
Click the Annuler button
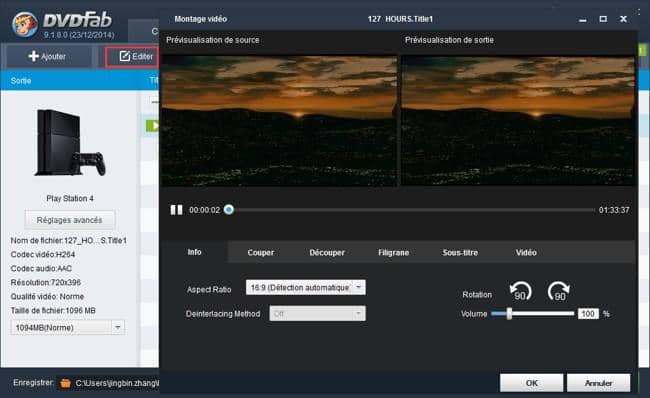pos(599,383)
